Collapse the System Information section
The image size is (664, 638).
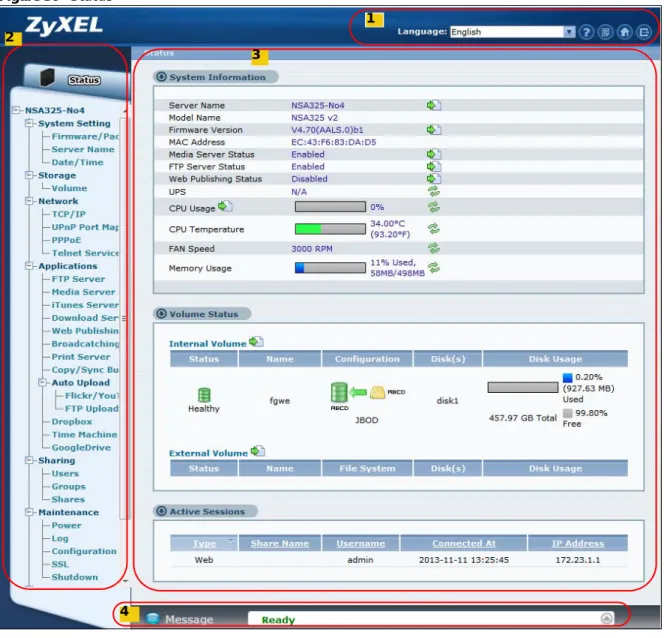point(161,77)
